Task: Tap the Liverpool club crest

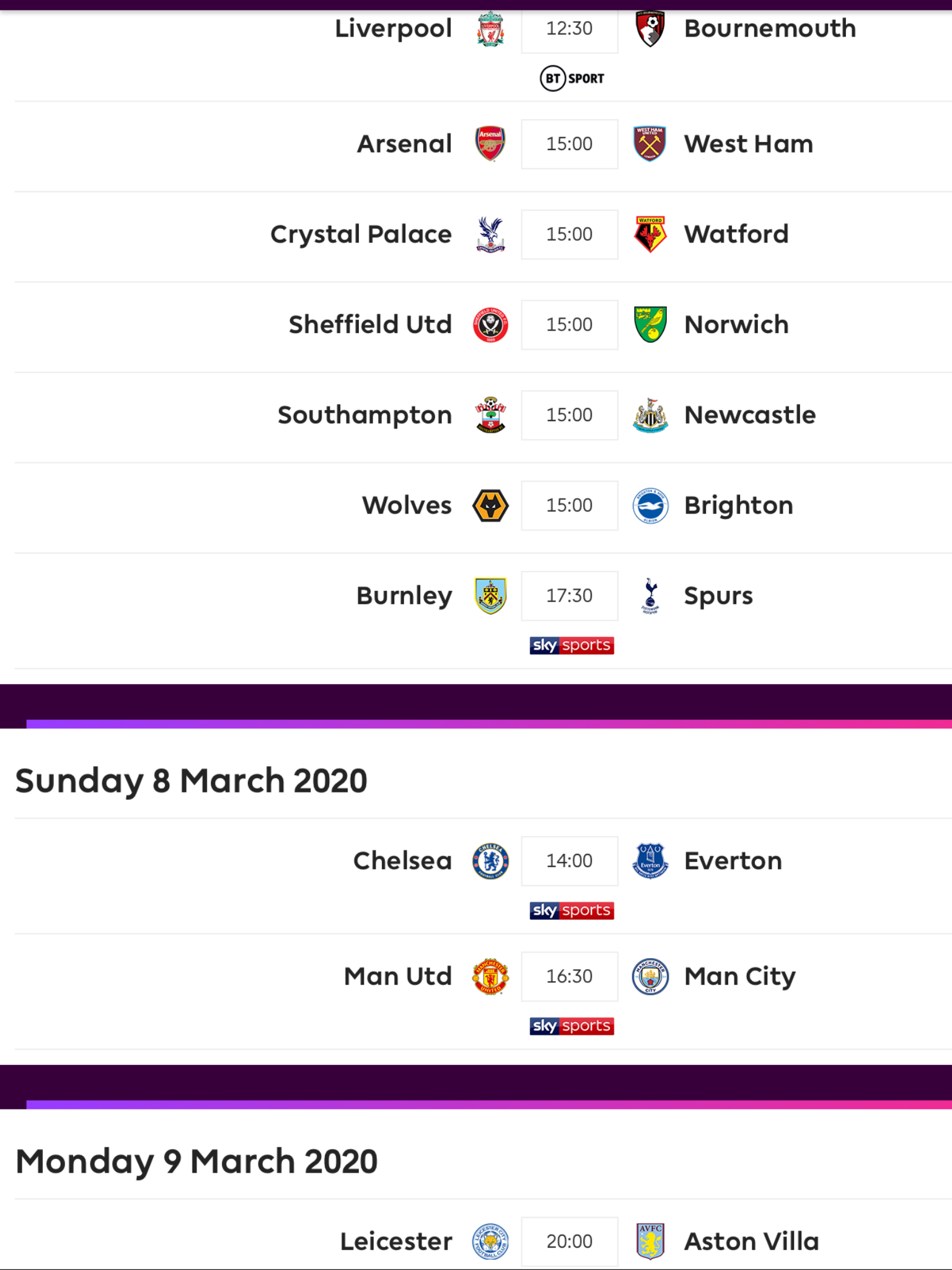Action: [490, 29]
